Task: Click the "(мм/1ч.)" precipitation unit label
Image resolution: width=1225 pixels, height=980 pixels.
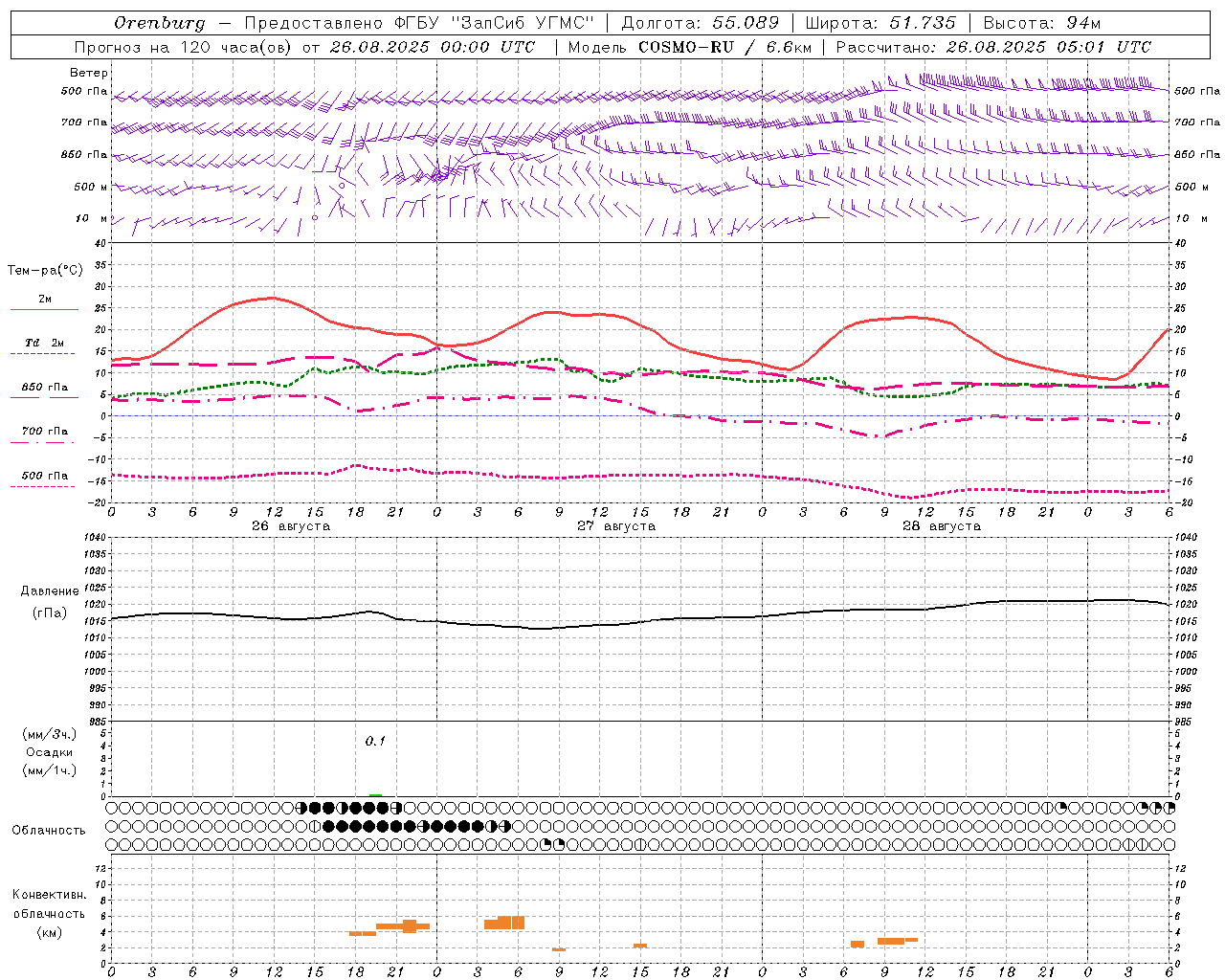Action: pos(50,770)
